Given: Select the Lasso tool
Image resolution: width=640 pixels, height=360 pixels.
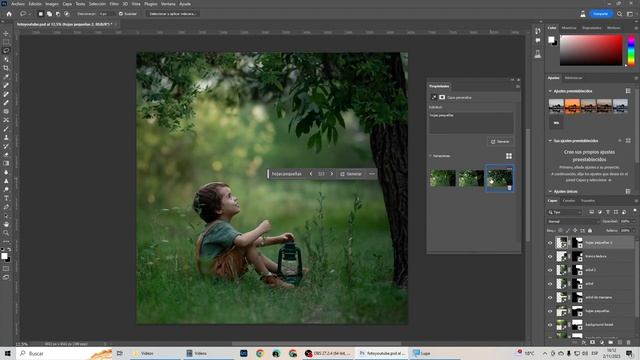Looking at the screenshot, I should coord(6,51).
